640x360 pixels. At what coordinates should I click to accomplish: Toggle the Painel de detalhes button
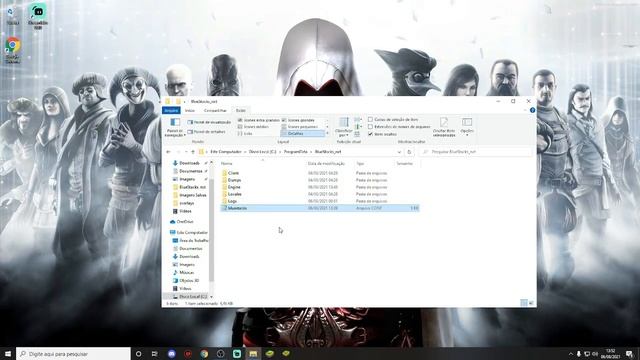coord(206,132)
